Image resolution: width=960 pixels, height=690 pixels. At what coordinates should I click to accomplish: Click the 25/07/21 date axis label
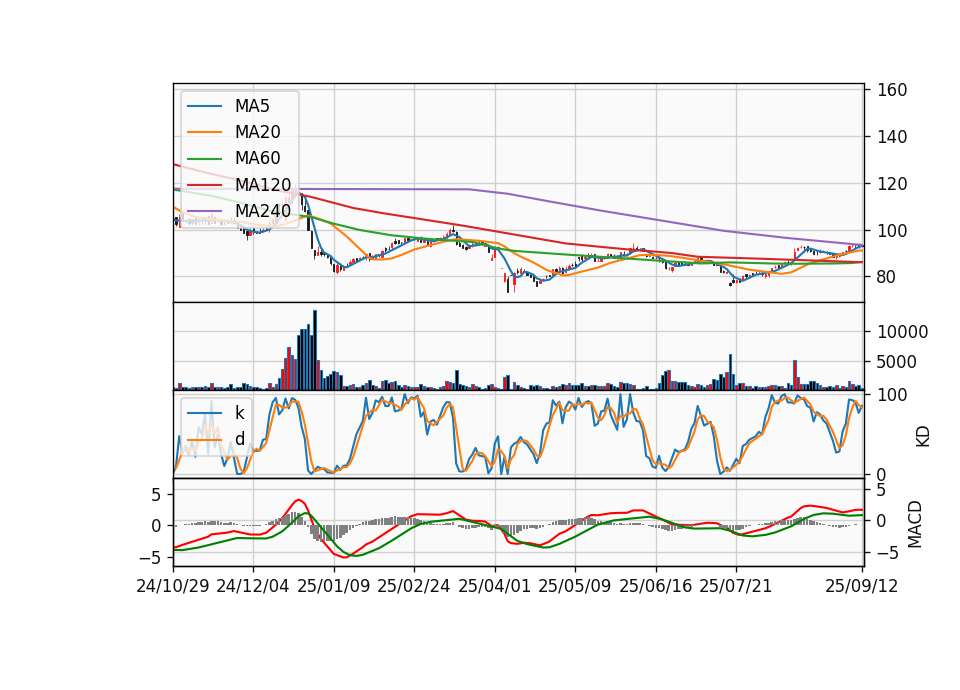pos(736,586)
